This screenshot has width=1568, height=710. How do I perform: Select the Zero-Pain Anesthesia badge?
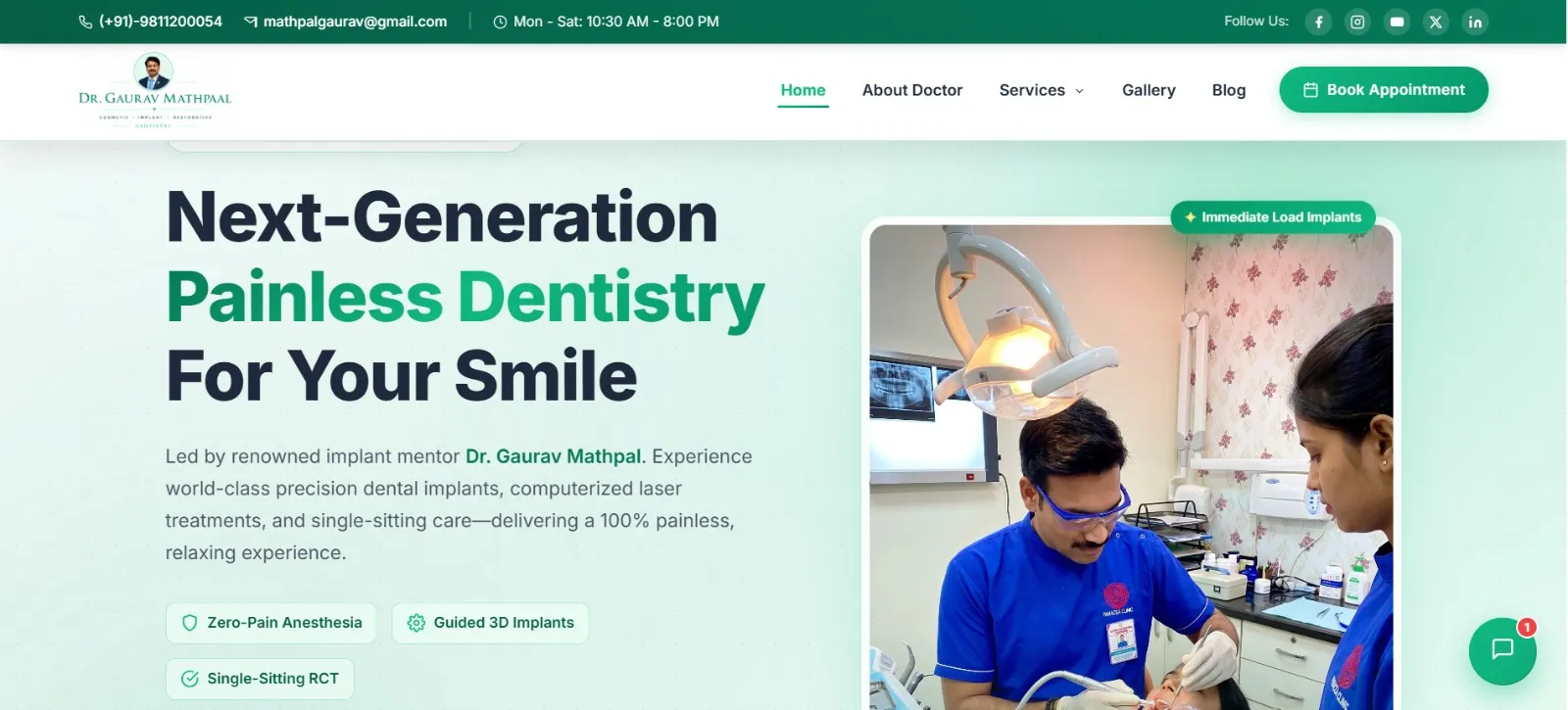[271, 623]
